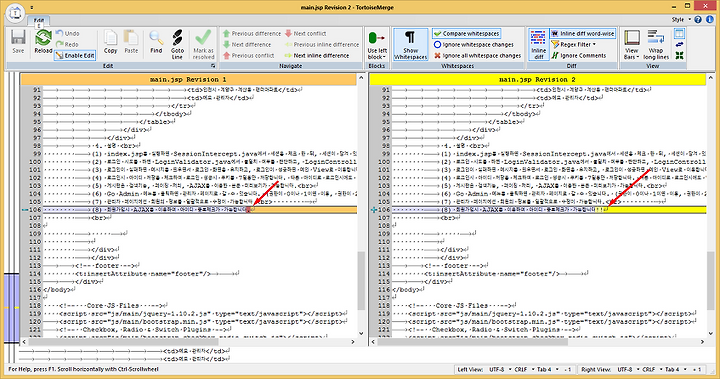Open Goto Line

[177, 45]
